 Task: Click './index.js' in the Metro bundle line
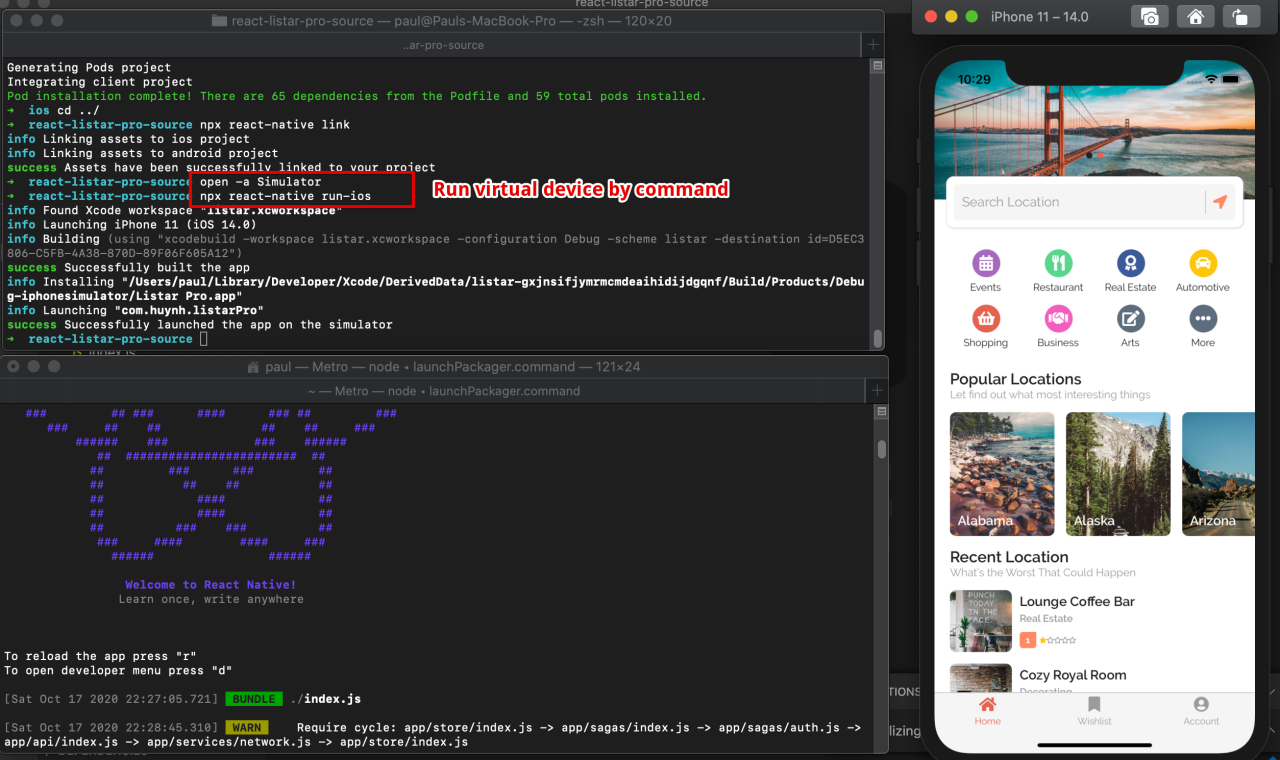[324, 699]
